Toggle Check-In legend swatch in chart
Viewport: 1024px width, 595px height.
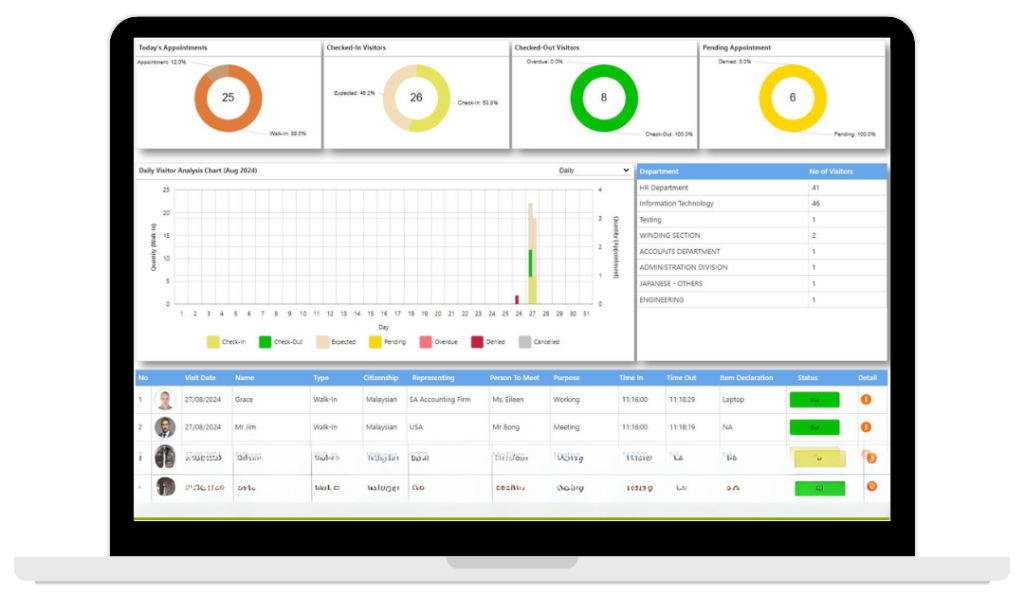213,342
